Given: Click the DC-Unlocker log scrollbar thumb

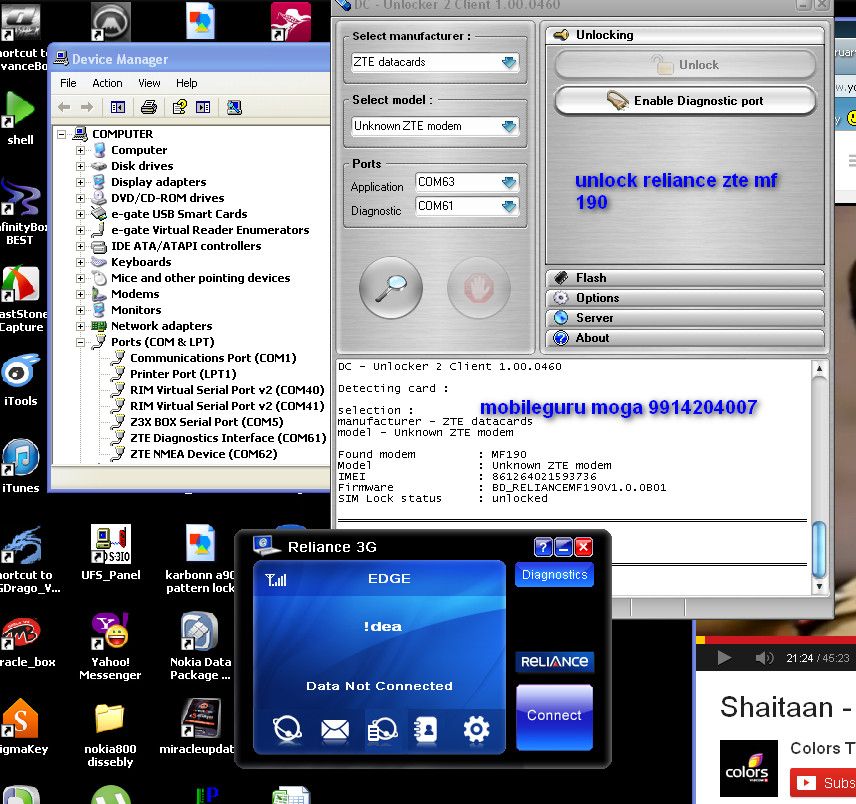Looking at the screenshot, I should (818, 550).
